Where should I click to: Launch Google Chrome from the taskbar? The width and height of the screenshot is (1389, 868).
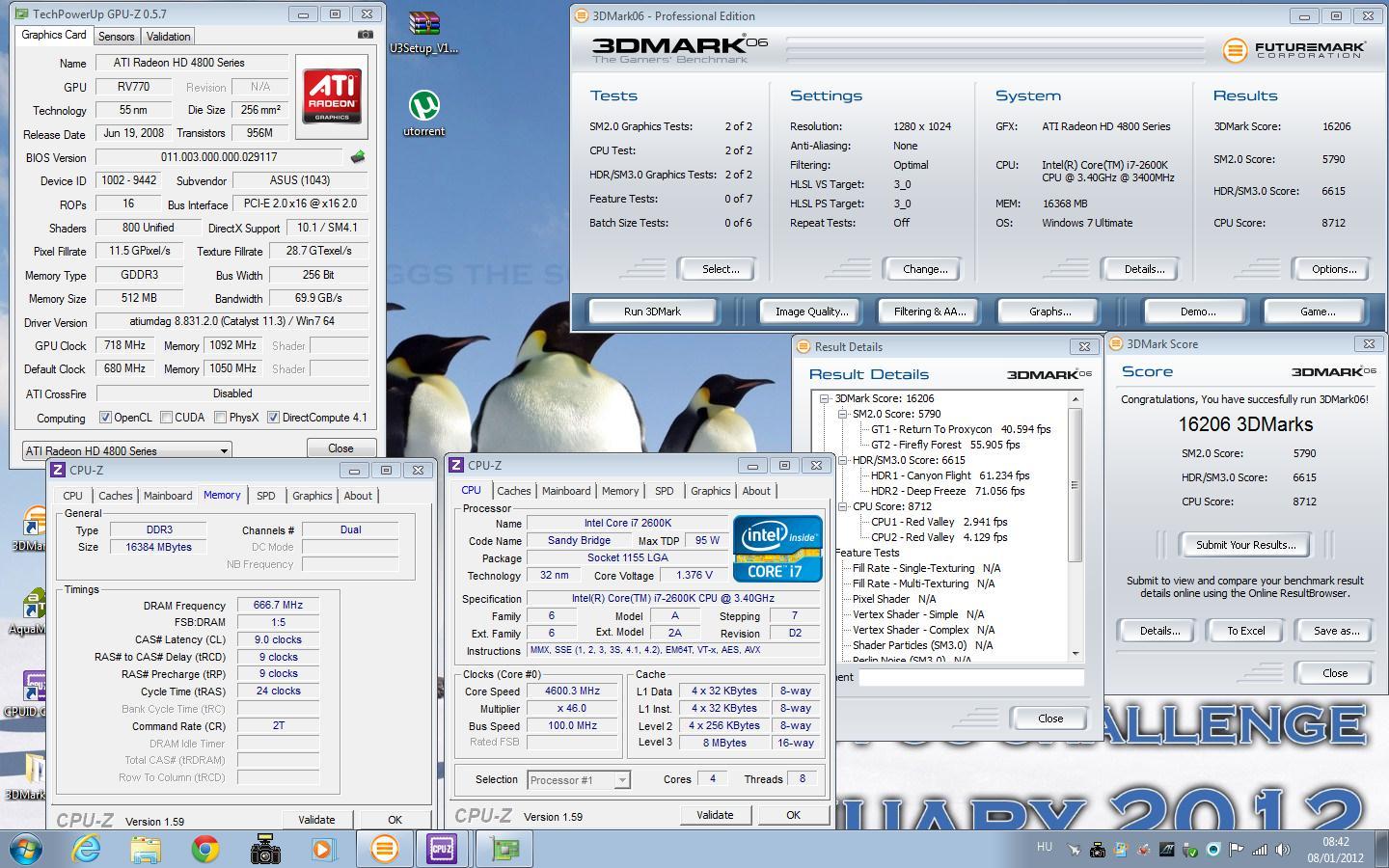[x=204, y=849]
